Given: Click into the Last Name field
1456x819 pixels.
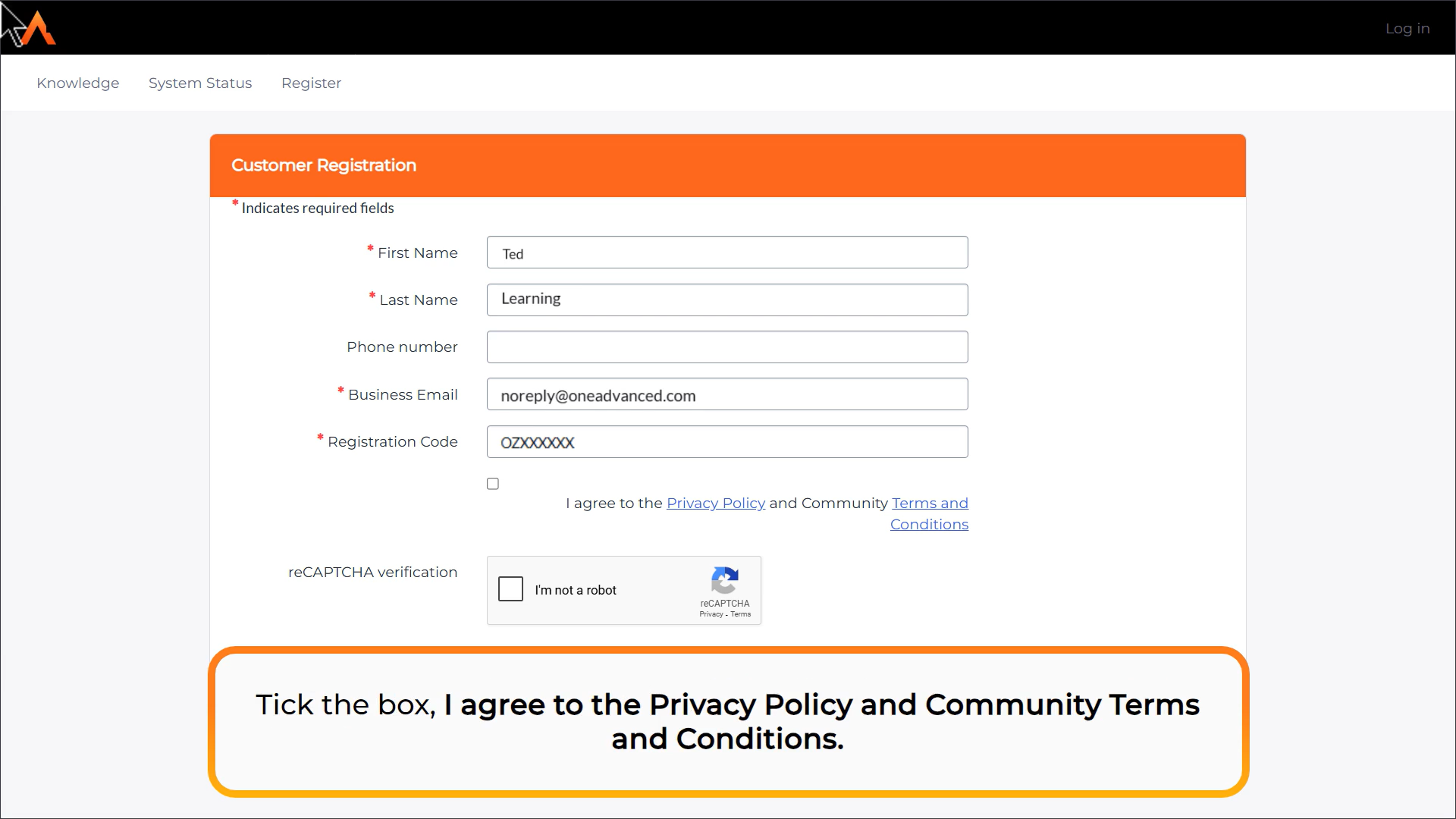Looking at the screenshot, I should click(726, 300).
